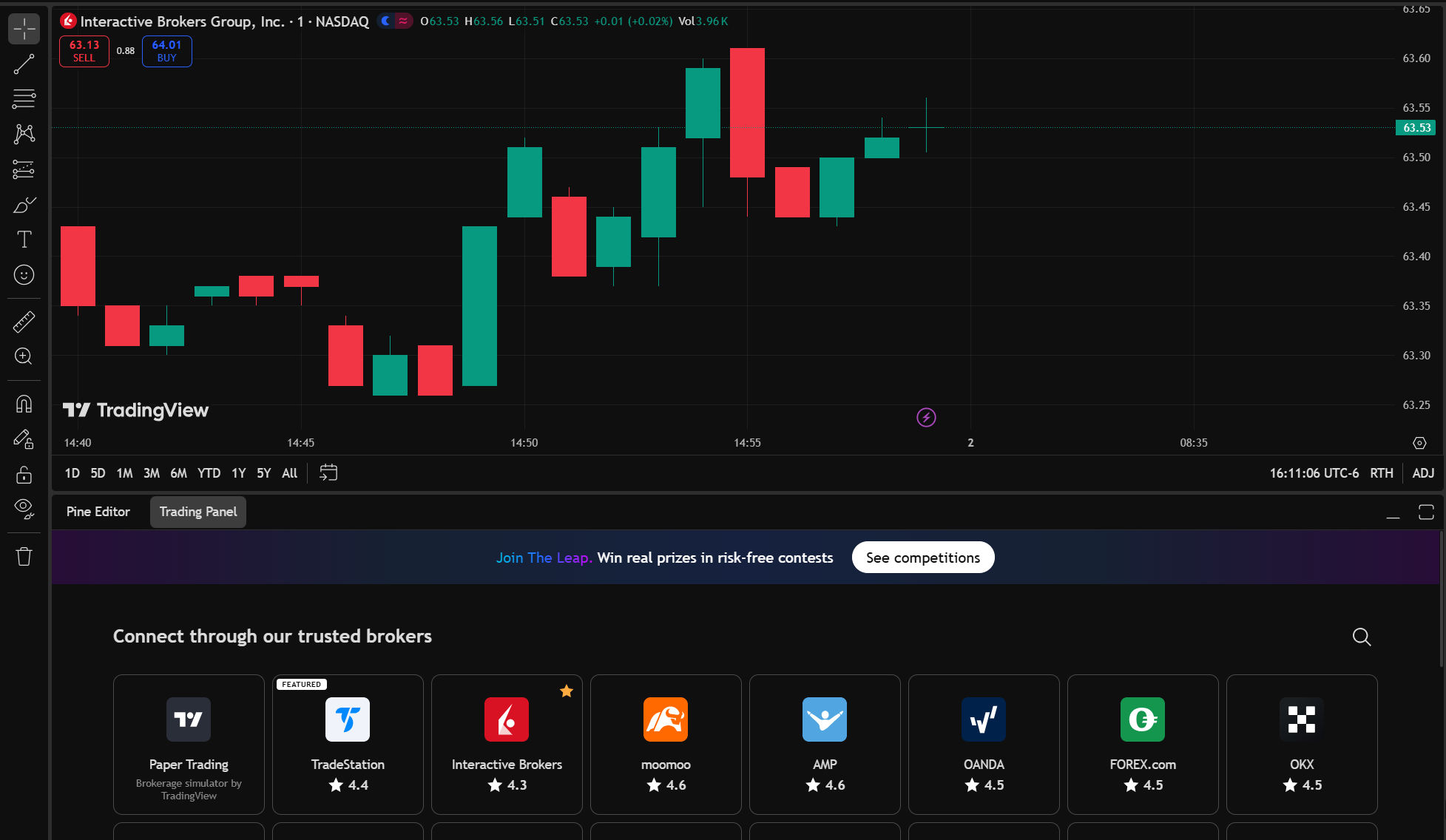The height and width of the screenshot is (840, 1446).
Task: Select the FOREX.com broker card
Action: (1143, 745)
